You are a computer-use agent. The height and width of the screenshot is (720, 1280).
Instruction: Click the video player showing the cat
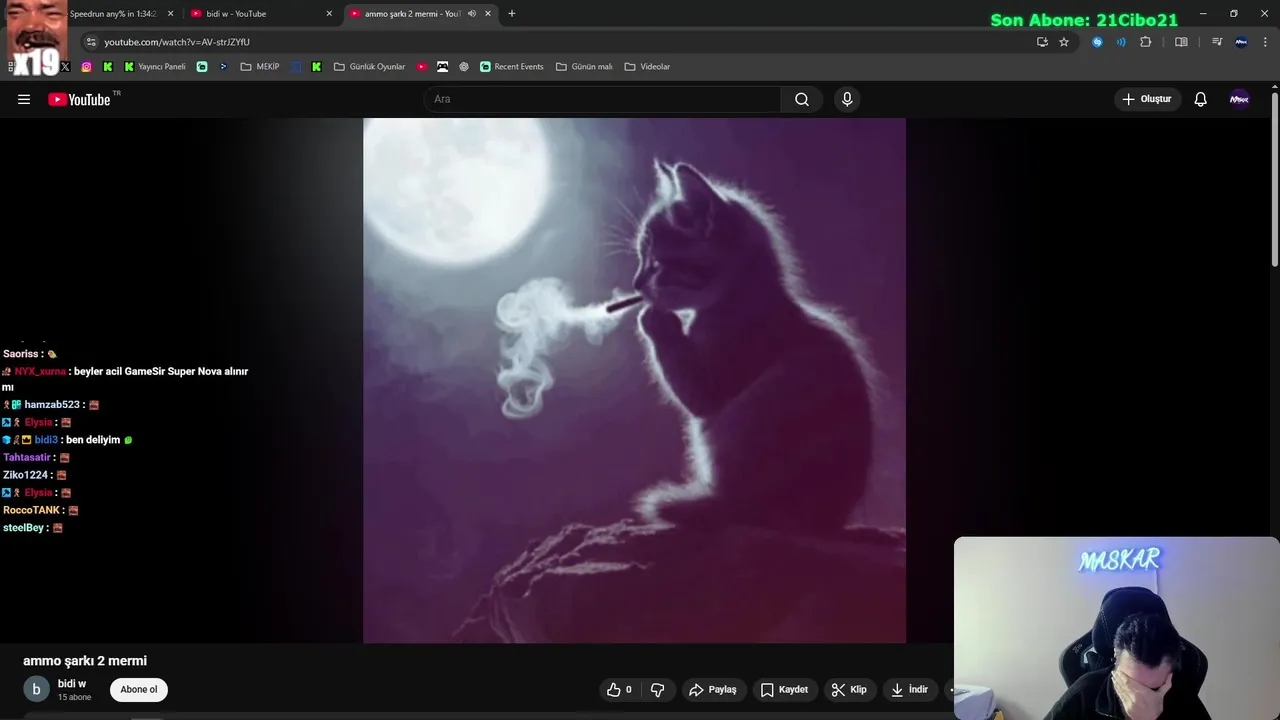coord(634,380)
